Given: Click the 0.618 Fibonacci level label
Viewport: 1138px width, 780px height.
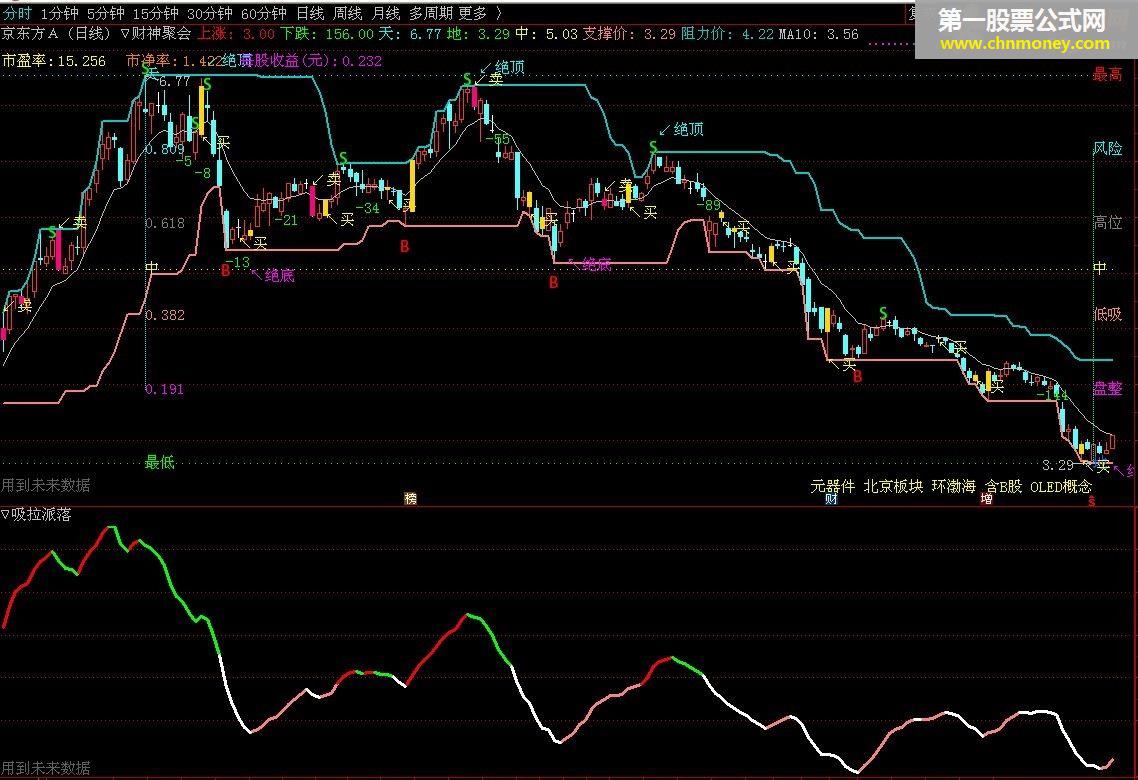Looking at the screenshot, I should [165, 223].
